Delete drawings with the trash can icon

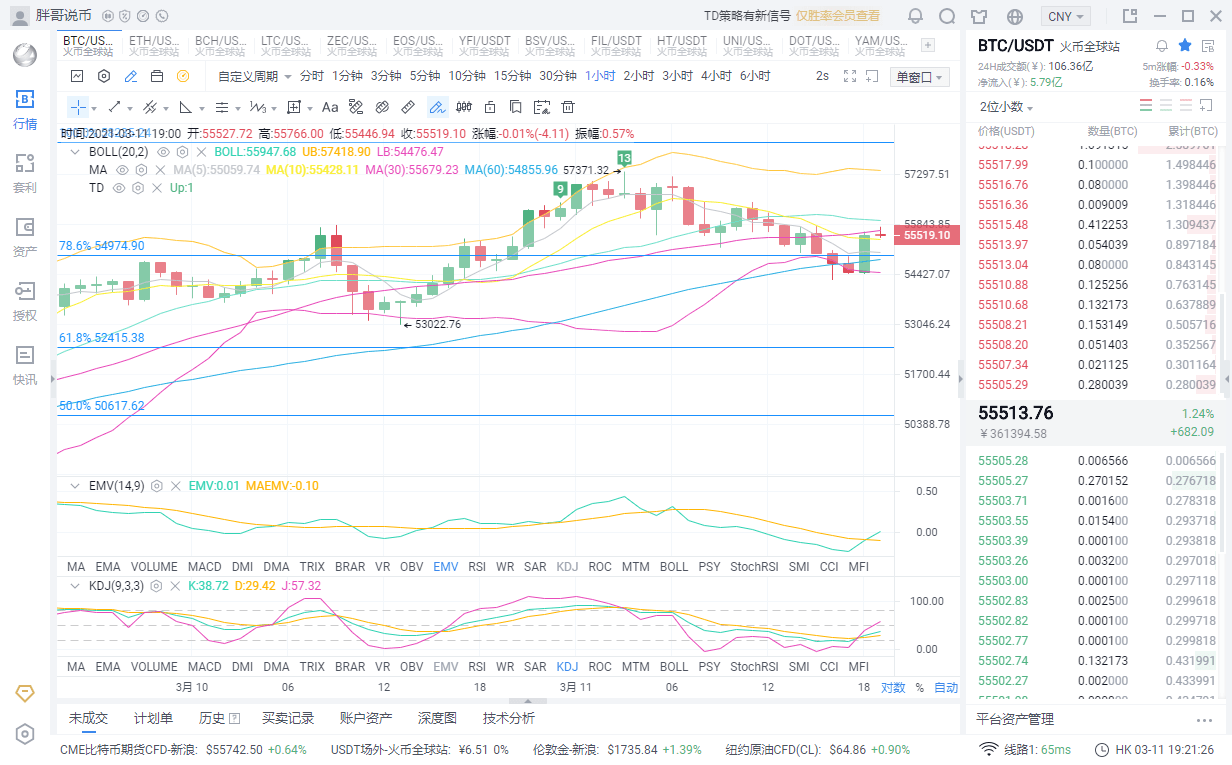pyautogui.click(x=568, y=107)
